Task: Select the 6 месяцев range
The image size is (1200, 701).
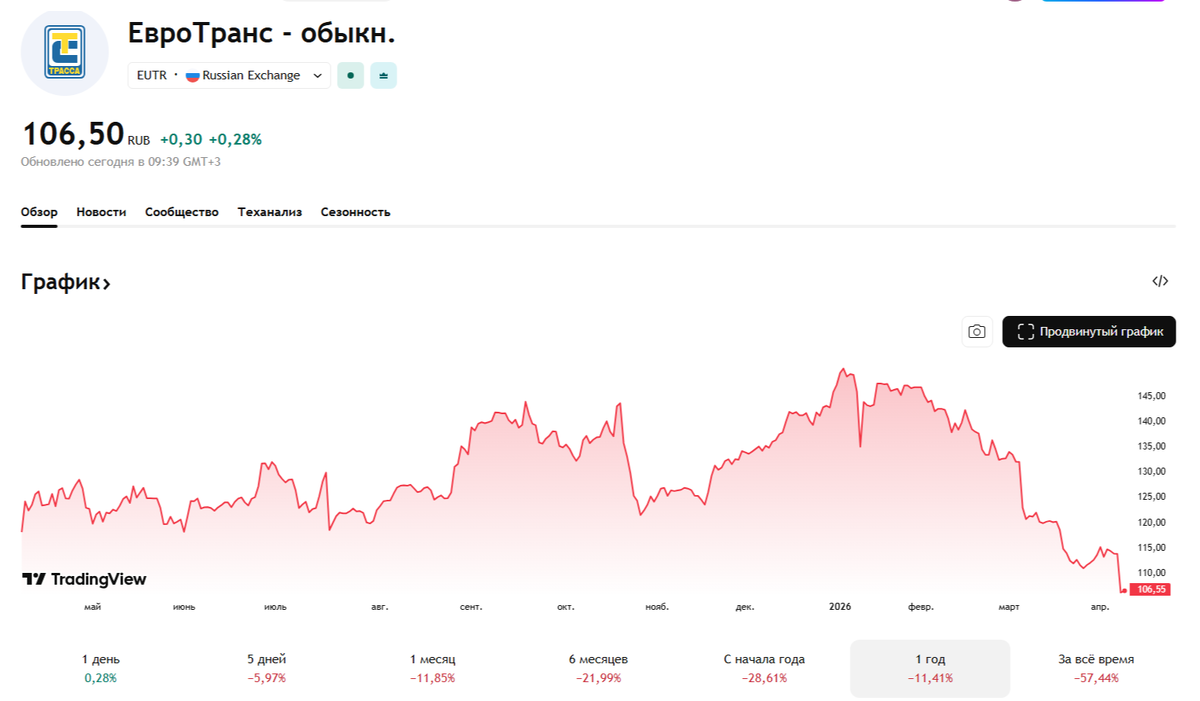Action: click(598, 668)
